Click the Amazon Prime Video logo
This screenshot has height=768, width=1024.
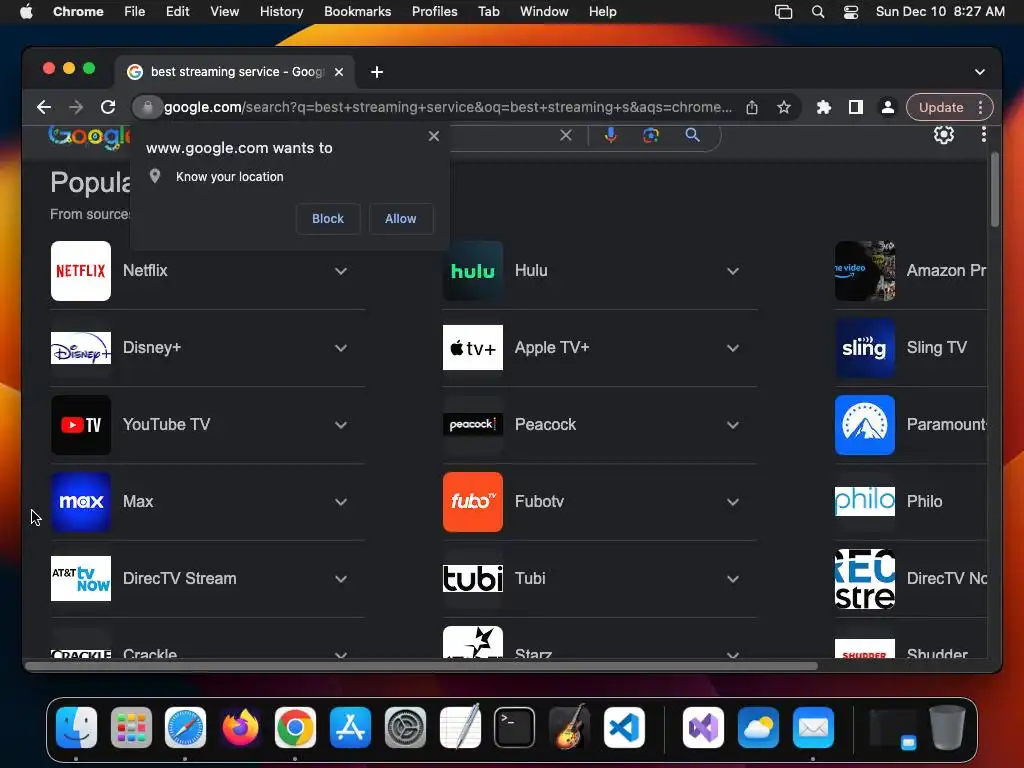(865, 271)
